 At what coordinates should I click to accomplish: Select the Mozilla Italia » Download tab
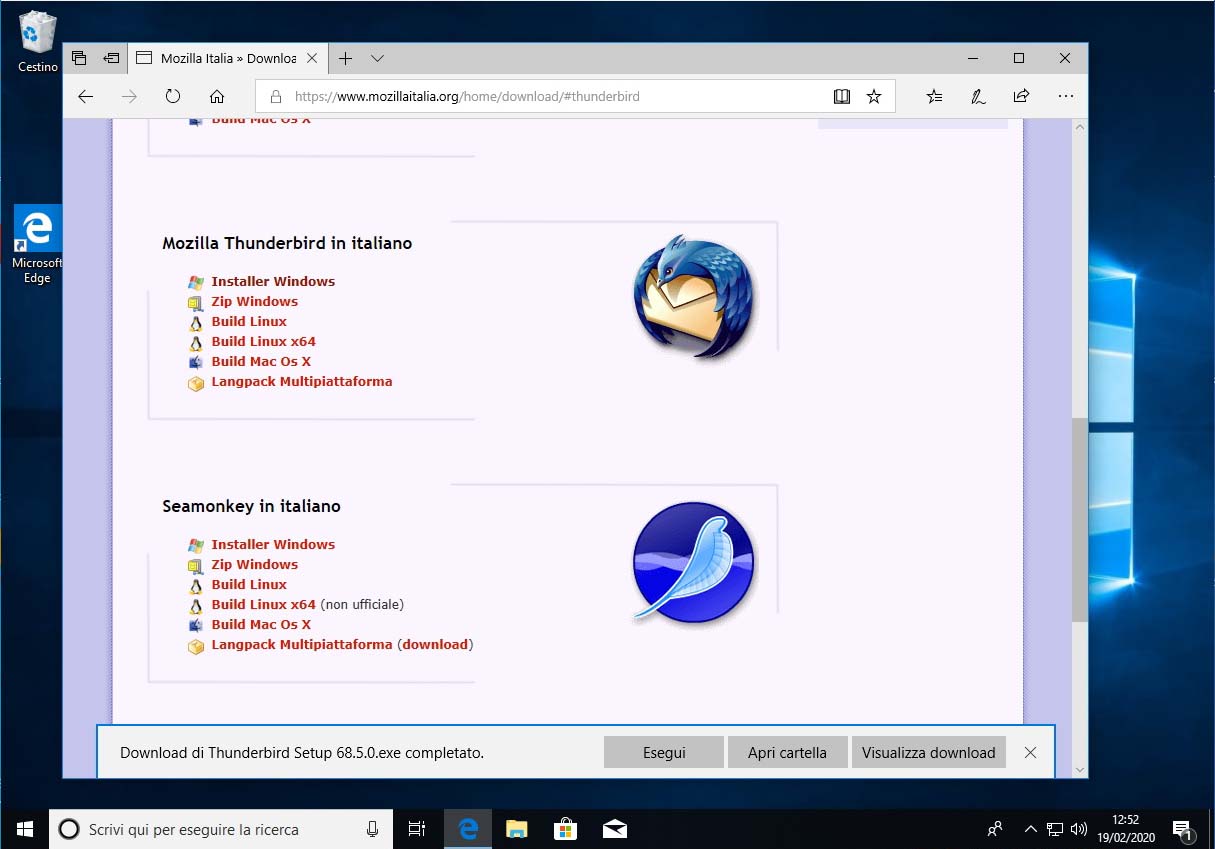coord(227,58)
